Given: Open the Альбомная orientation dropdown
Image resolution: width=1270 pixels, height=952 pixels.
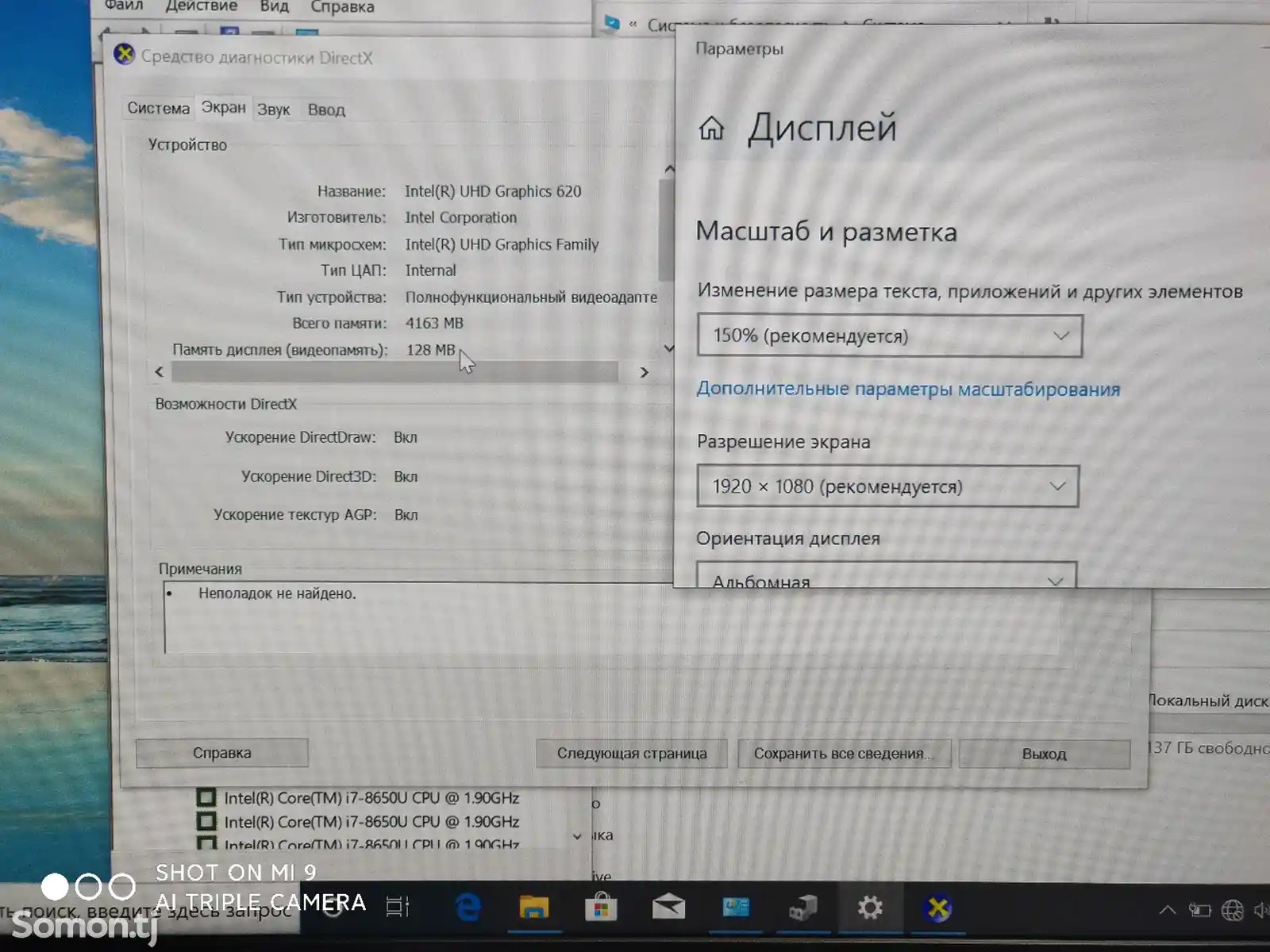Looking at the screenshot, I should 887,577.
